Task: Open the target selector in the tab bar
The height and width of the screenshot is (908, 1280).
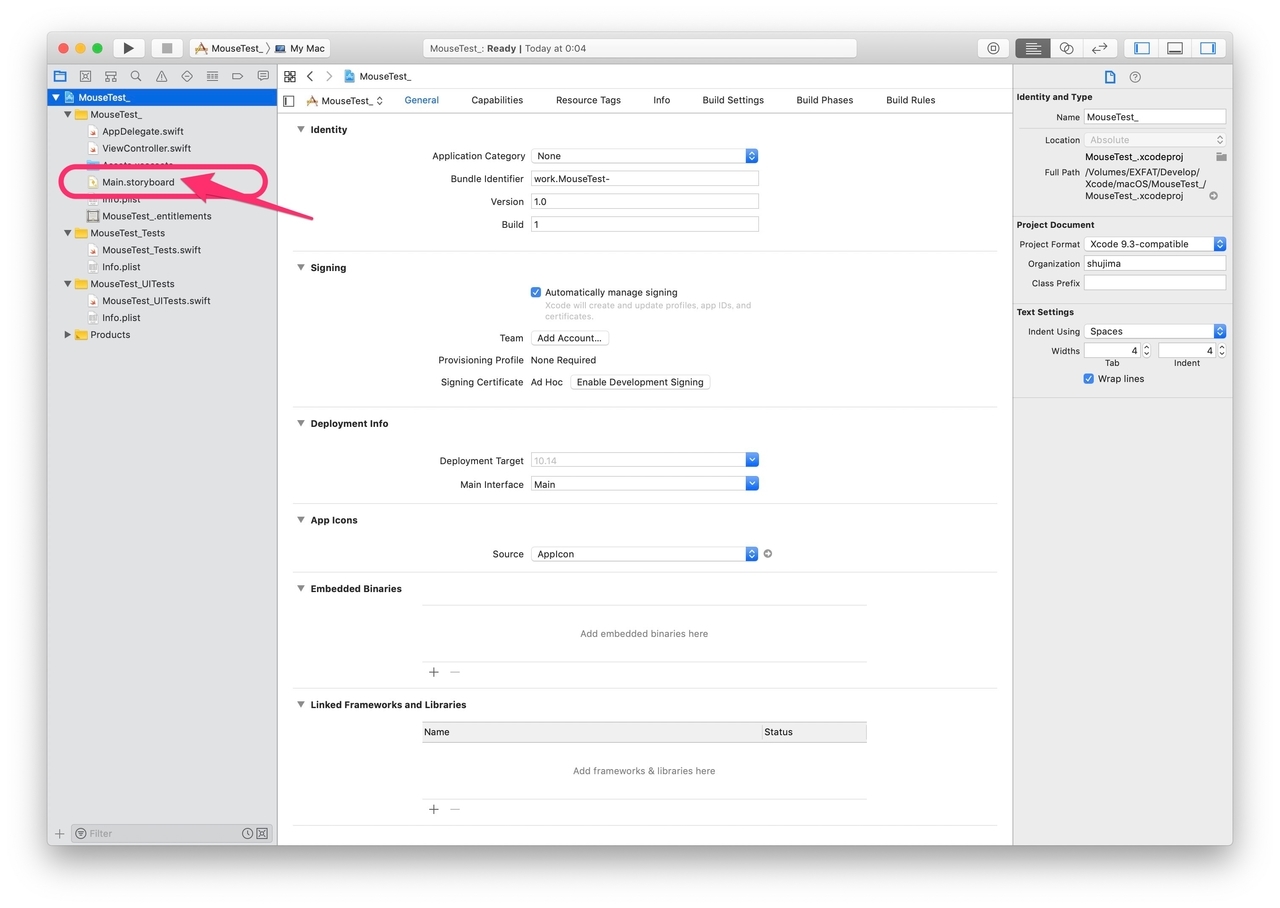Action: coord(345,101)
